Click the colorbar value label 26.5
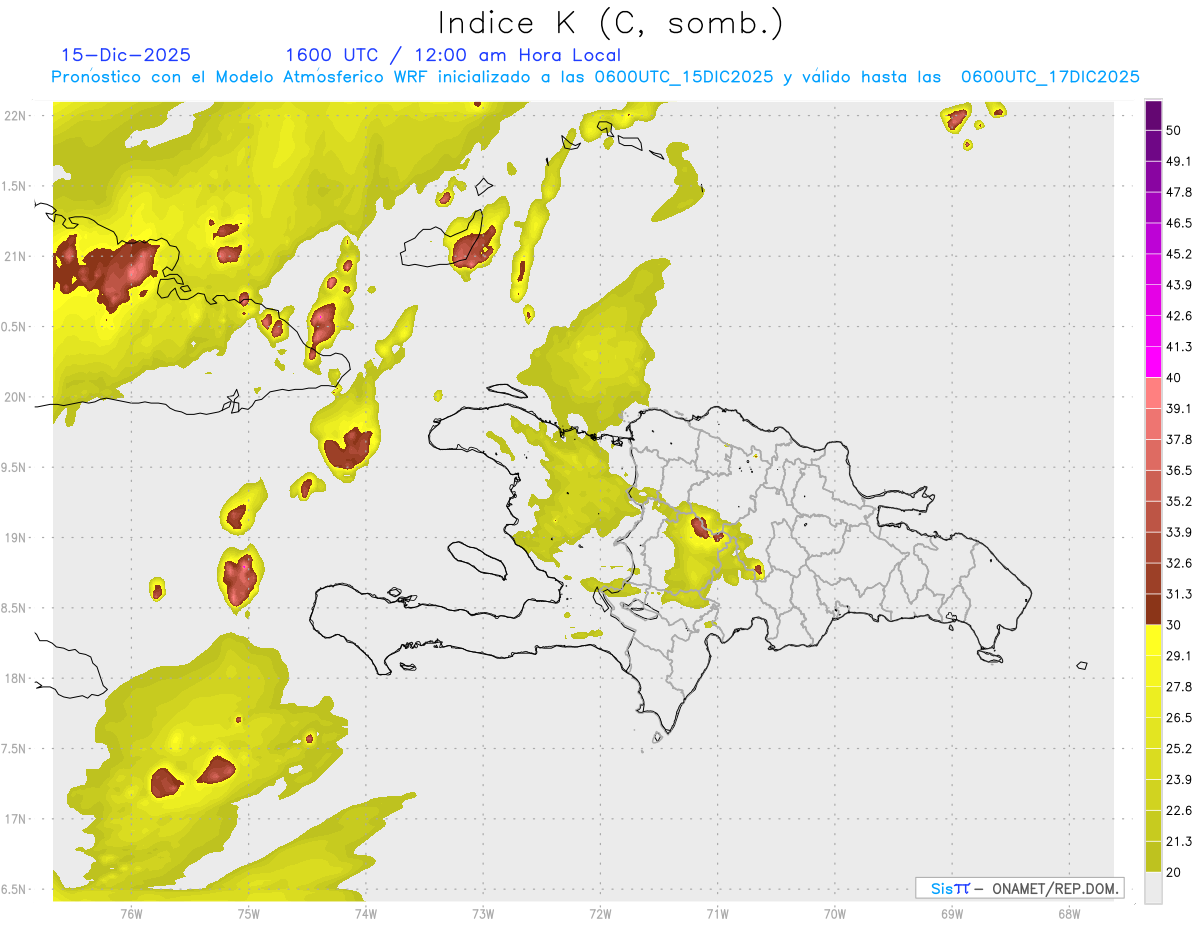The width and height of the screenshot is (1200, 927). 1179,718
